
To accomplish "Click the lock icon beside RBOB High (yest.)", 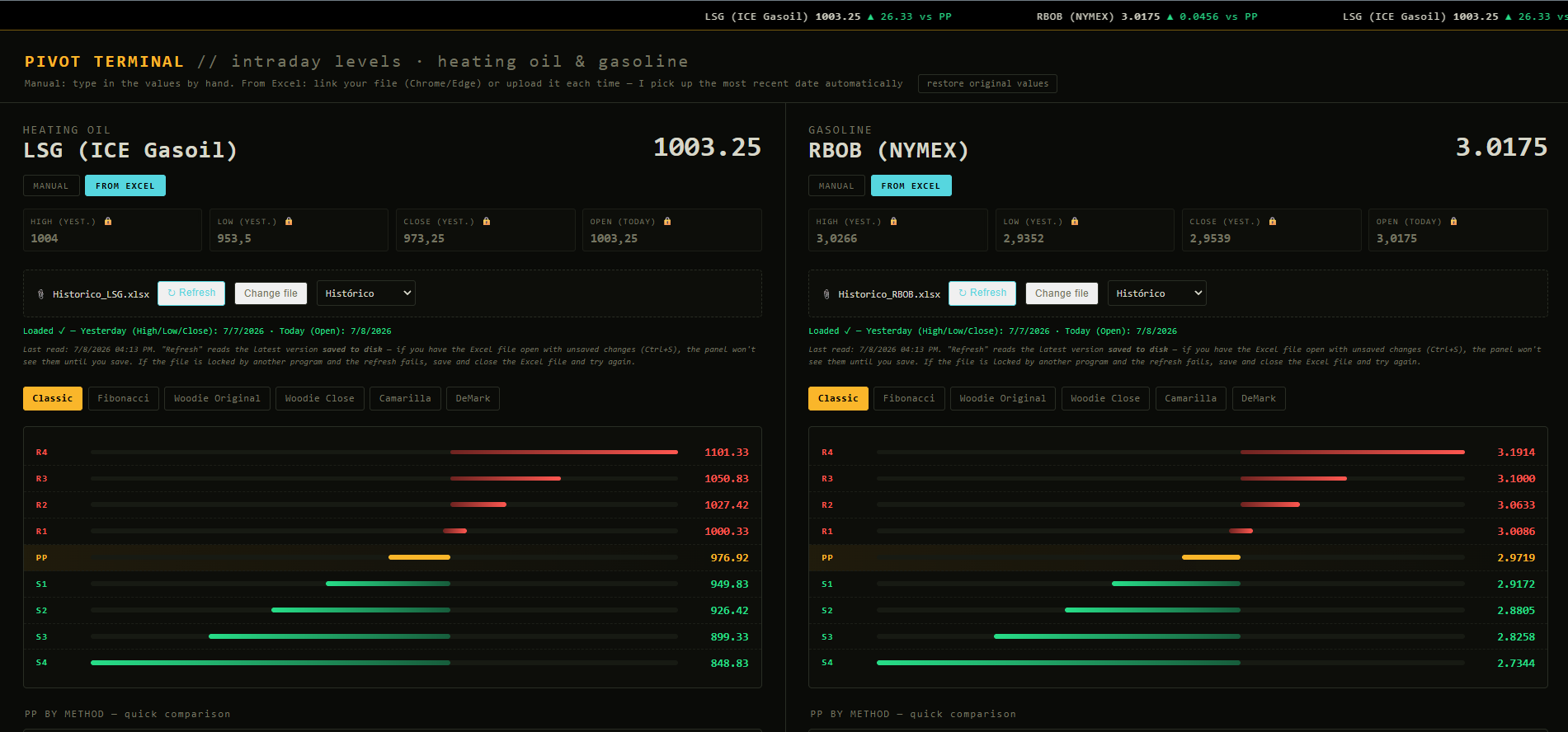I will 893,222.
